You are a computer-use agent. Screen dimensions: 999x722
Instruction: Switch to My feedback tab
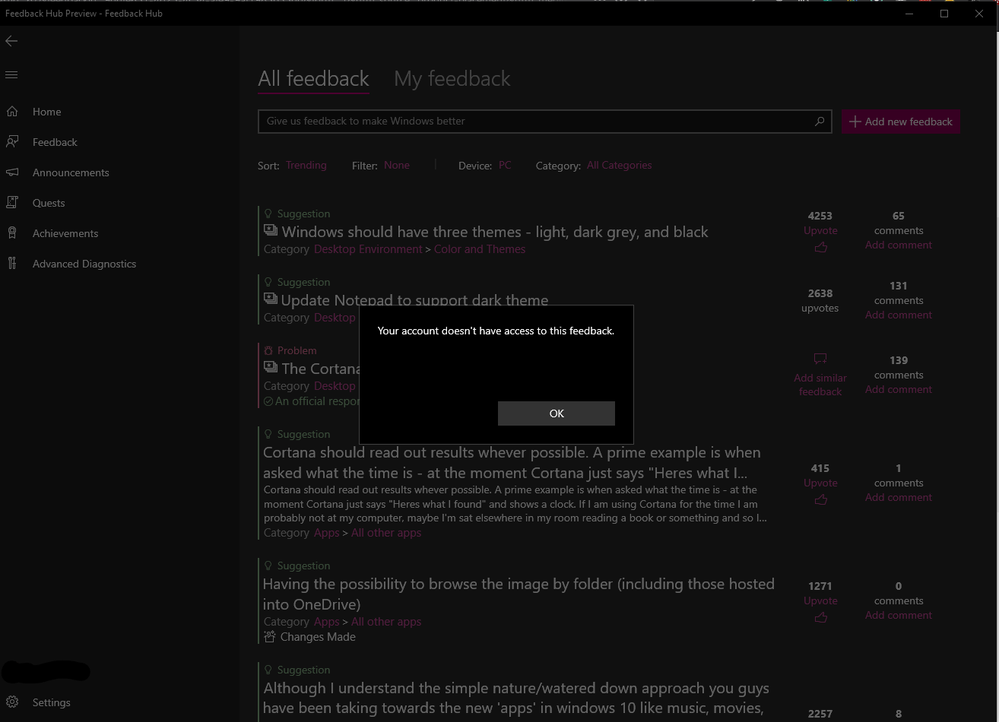pyautogui.click(x=452, y=78)
